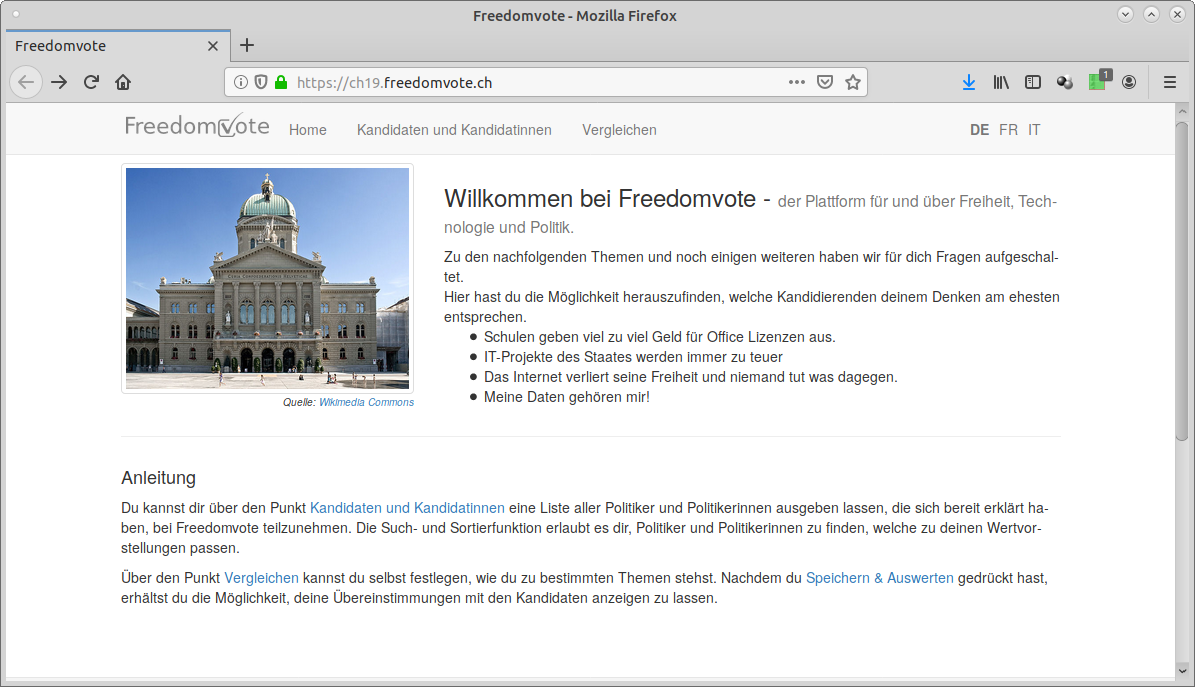Image resolution: width=1195 pixels, height=687 pixels.
Task: Close the Firefox window
Action: click(1177, 14)
